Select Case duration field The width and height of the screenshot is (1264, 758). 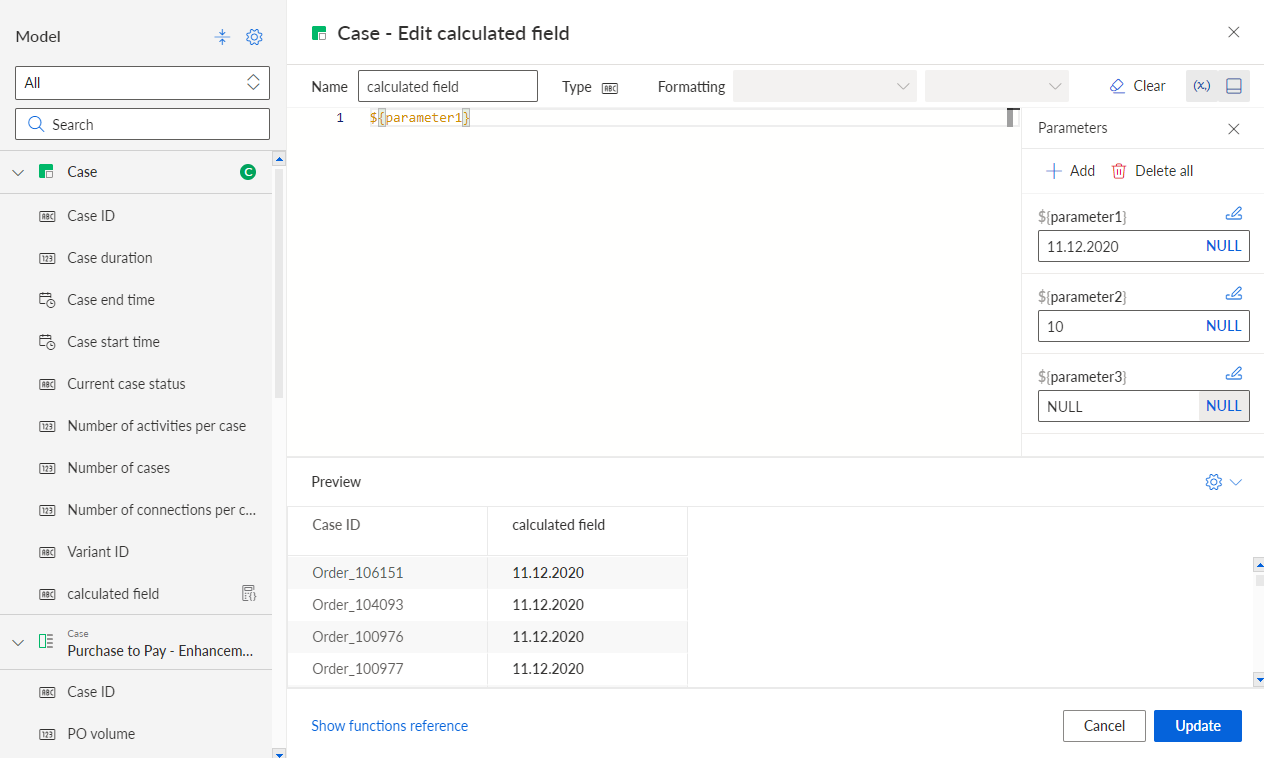[136, 258]
